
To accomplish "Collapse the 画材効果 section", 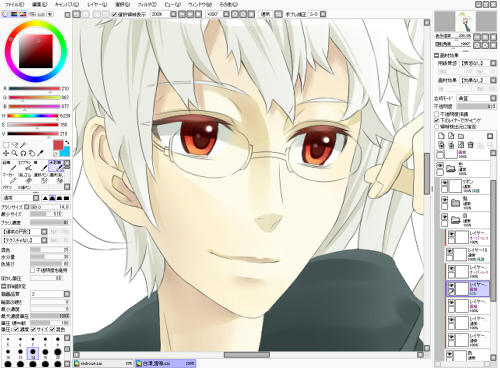I will coord(436,55).
